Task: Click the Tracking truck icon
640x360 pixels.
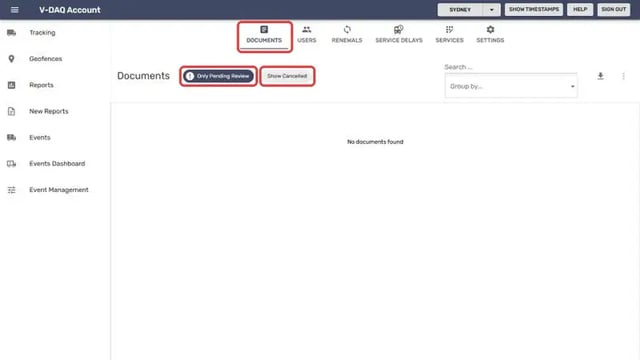Action: (x=11, y=33)
